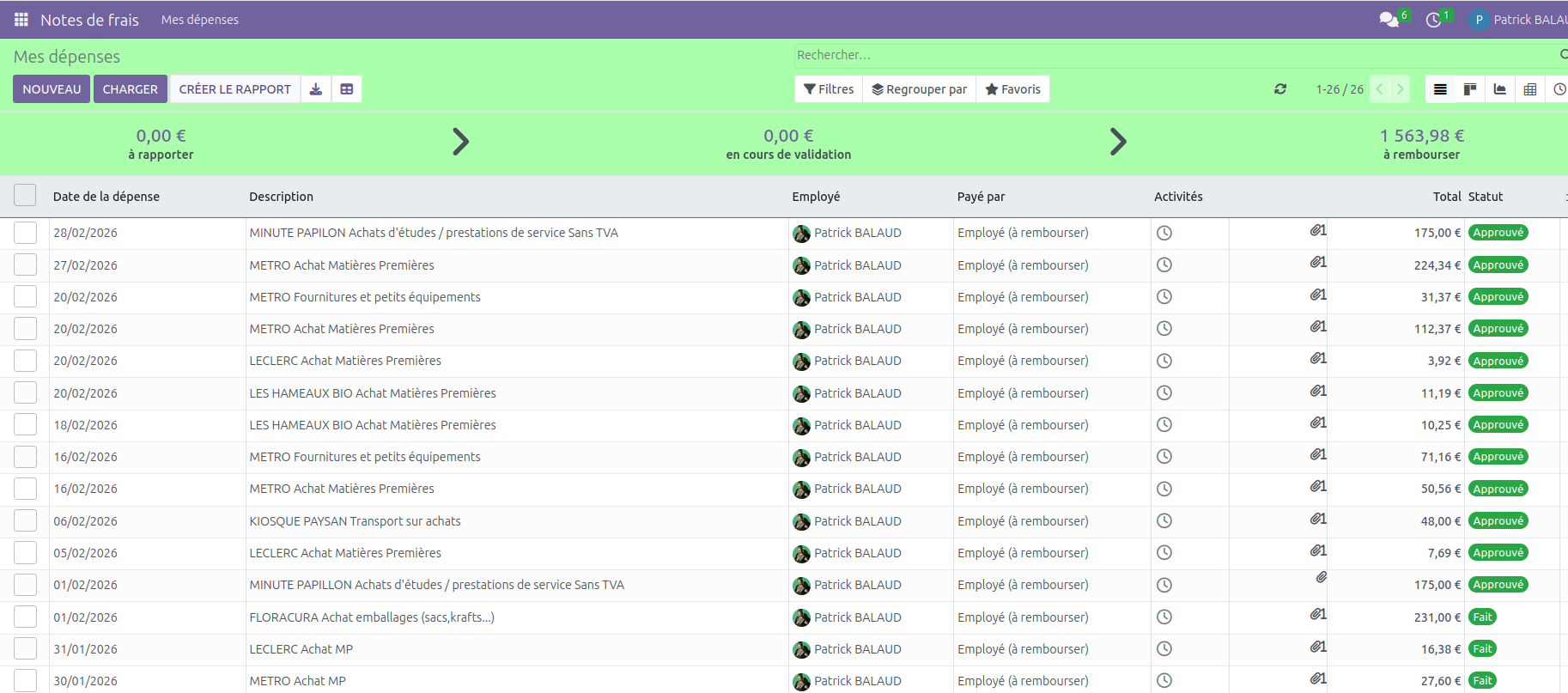Image resolution: width=1568 pixels, height=693 pixels.
Task: Click the NOUVEAU button
Action: 52,89
